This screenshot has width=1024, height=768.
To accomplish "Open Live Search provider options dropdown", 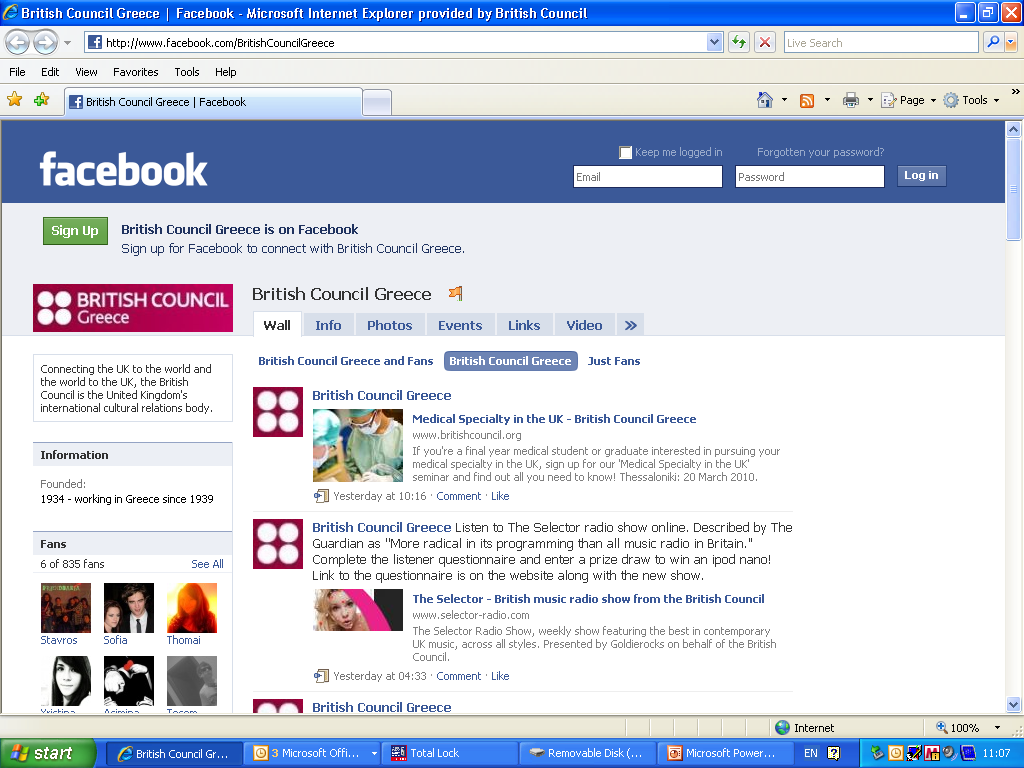I will [x=1011, y=42].
